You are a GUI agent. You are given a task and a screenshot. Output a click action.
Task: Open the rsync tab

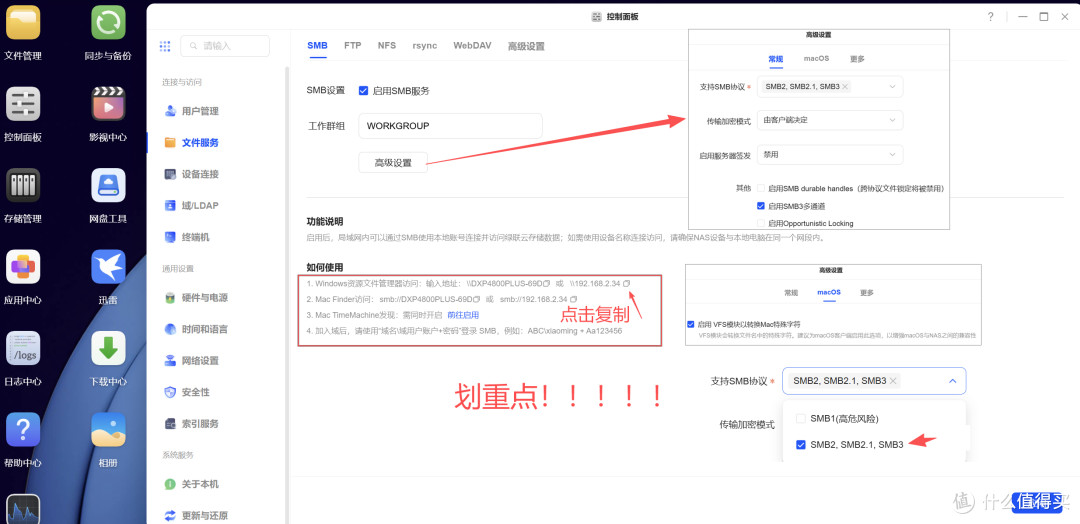click(425, 45)
